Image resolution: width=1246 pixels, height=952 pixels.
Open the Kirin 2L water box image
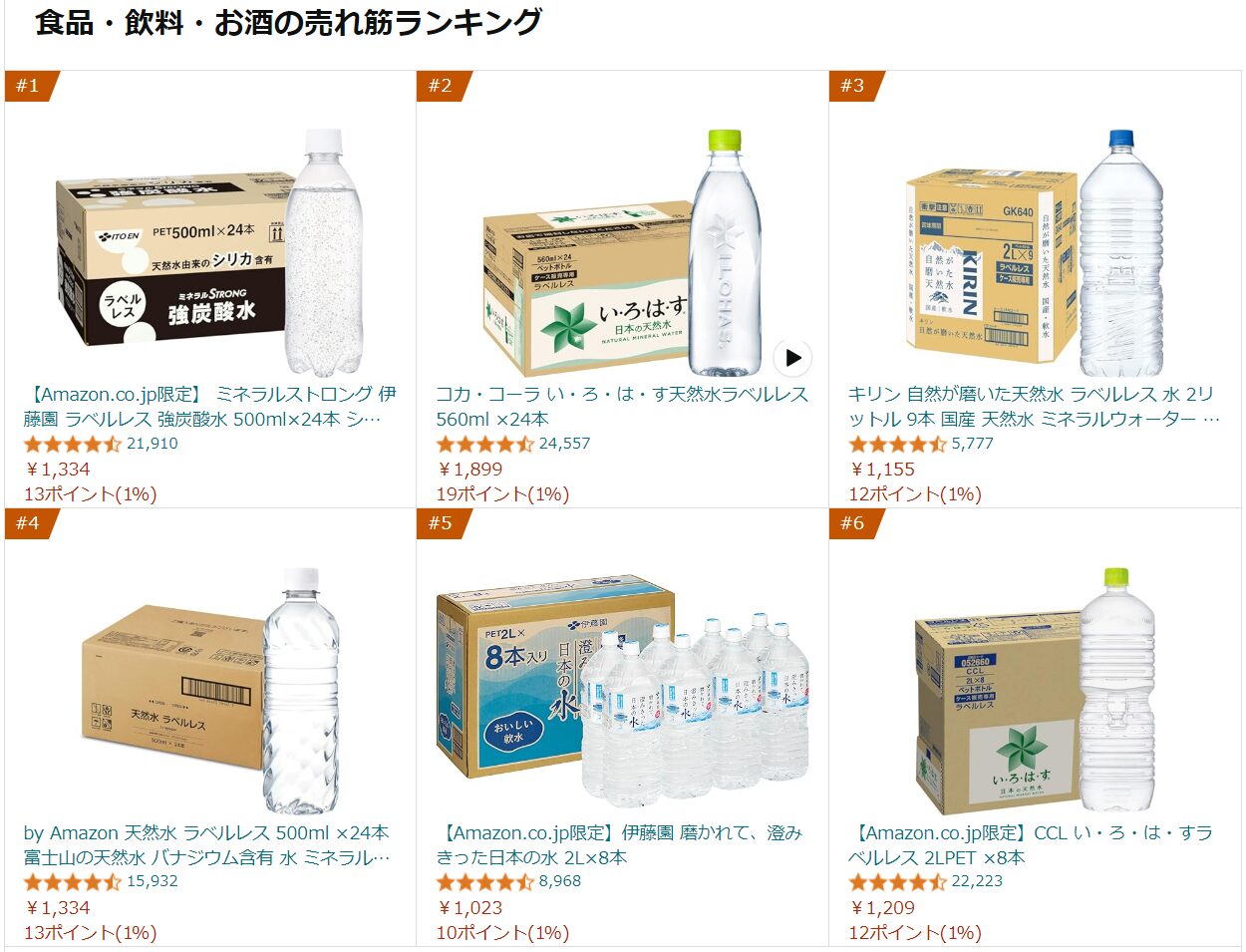click(x=1035, y=253)
